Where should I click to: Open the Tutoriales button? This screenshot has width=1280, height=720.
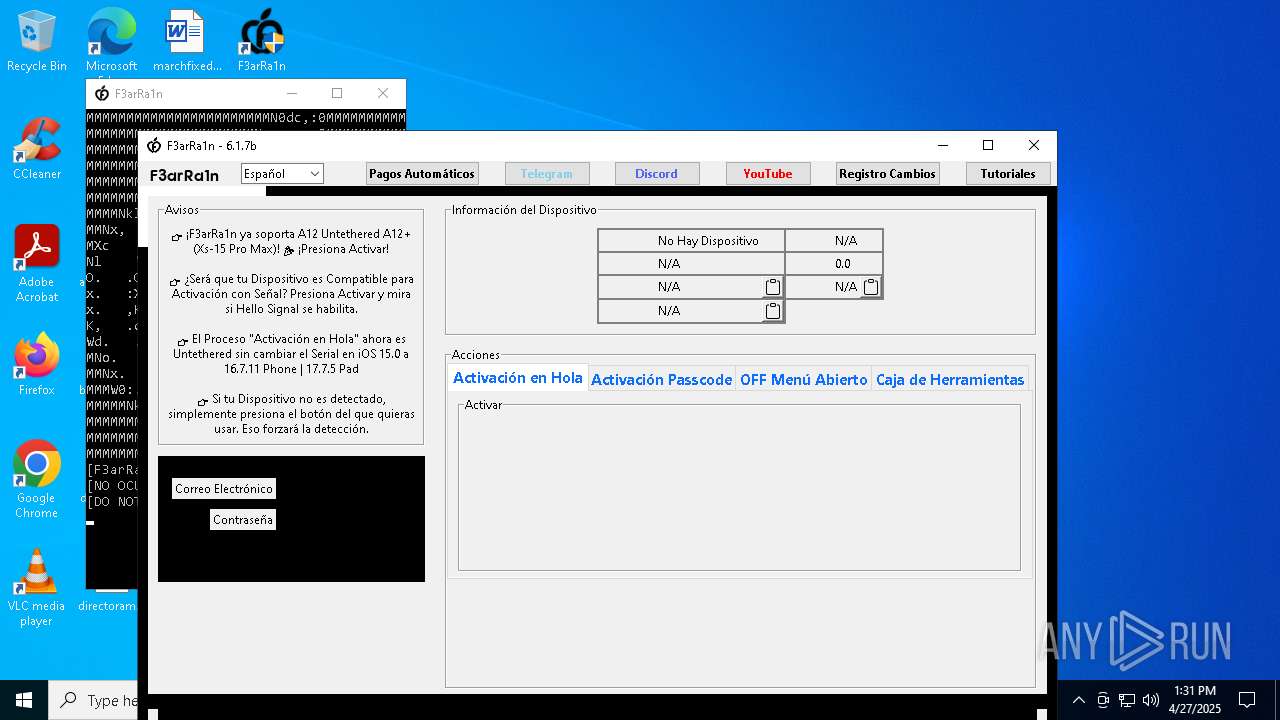(1008, 174)
